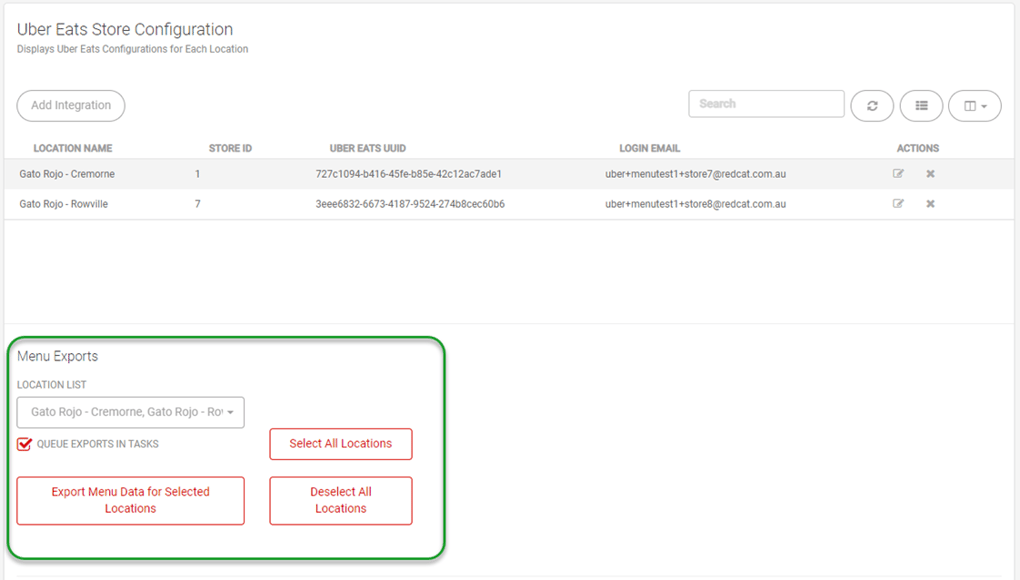The width and height of the screenshot is (1020, 580).
Task: Select the Rowville login email cell
Action: (x=695, y=204)
